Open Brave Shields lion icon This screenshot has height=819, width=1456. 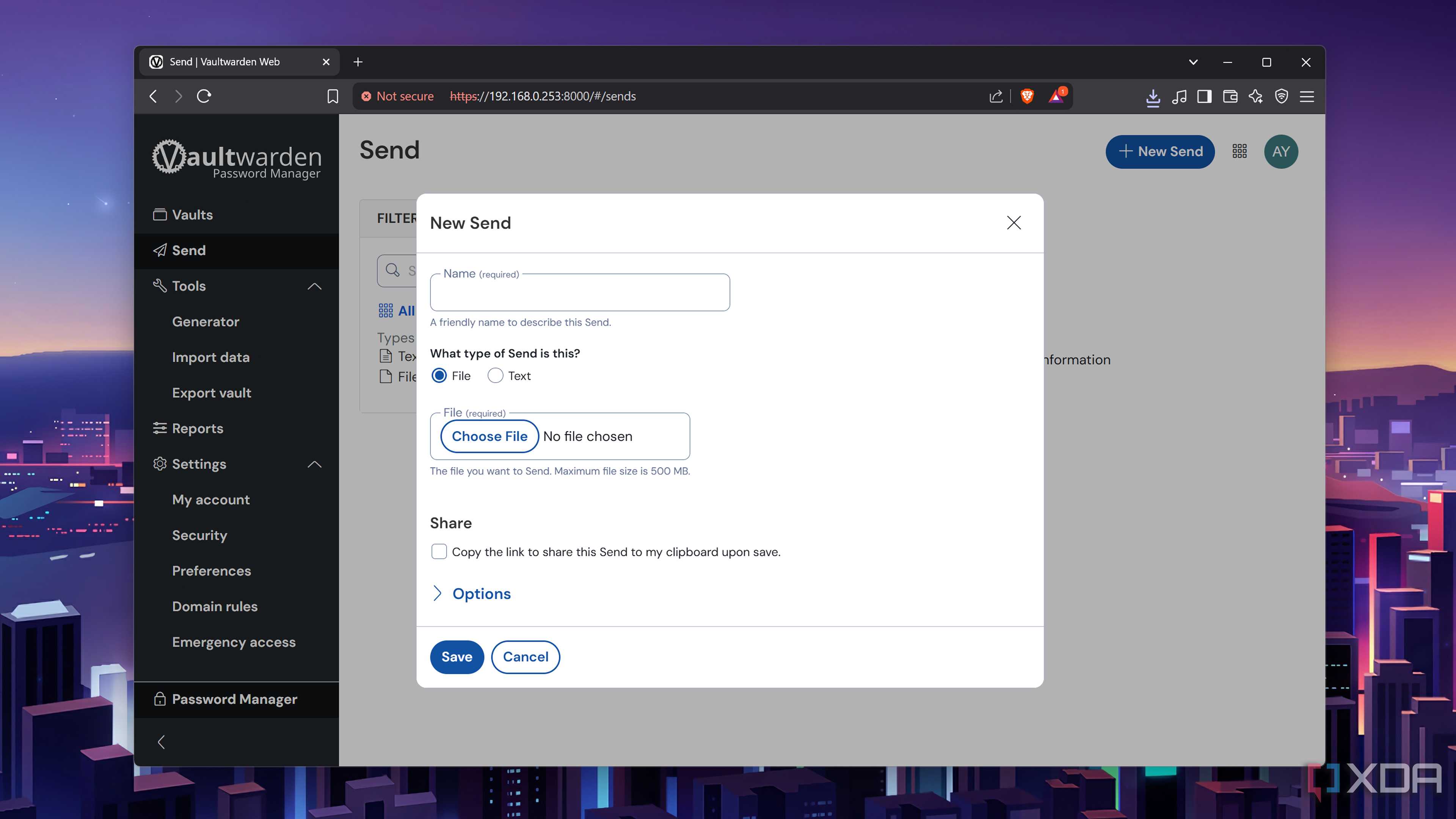1027,97
